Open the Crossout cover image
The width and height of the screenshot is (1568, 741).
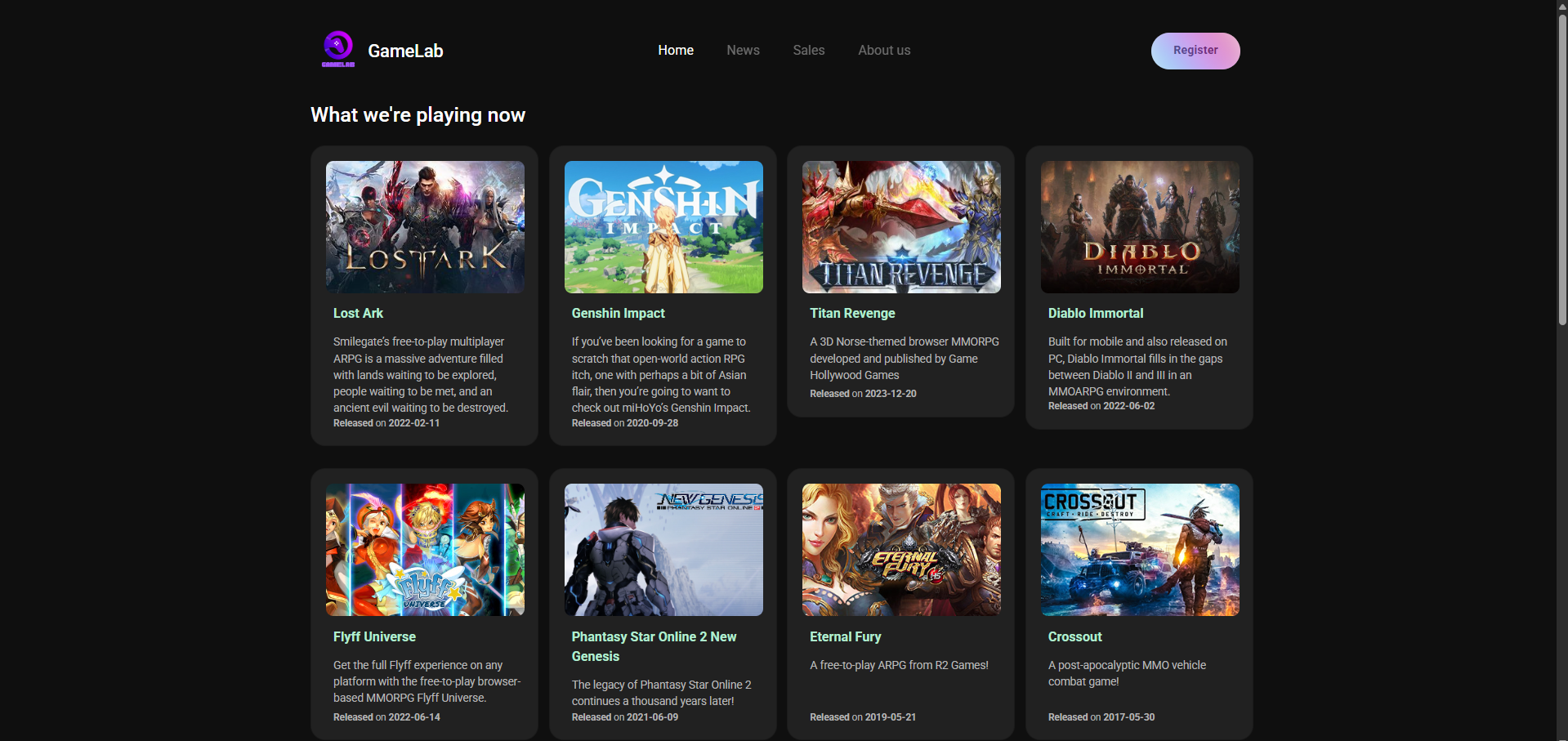tap(1139, 549)
